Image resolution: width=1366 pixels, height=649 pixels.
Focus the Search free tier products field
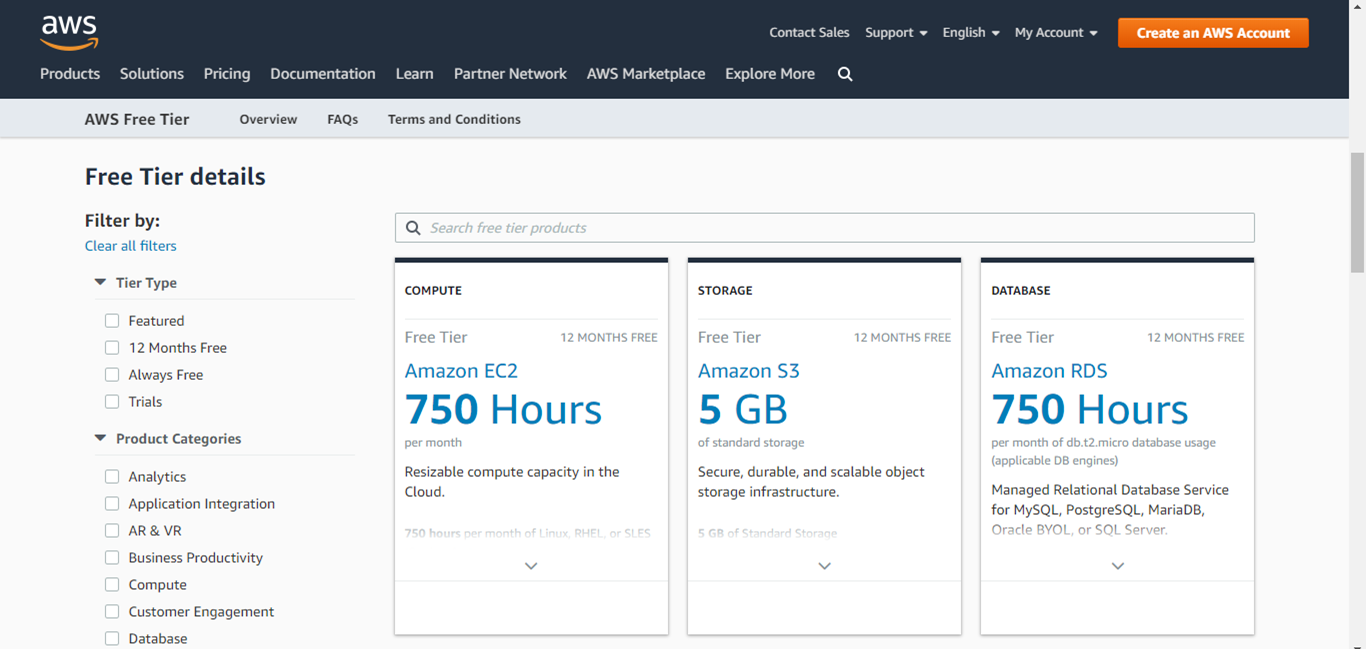pos(825,228)
